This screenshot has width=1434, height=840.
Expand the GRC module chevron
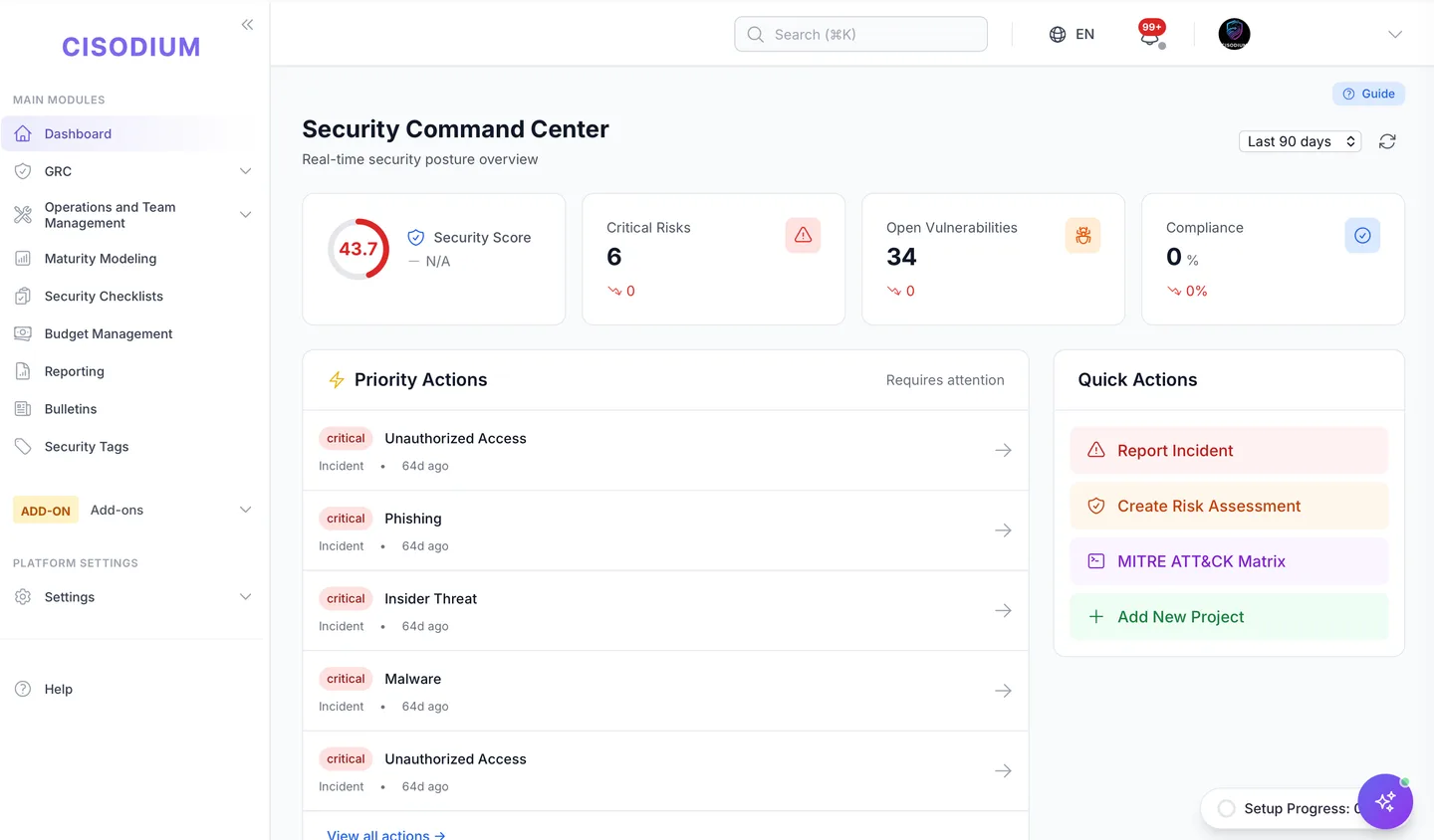245,171
